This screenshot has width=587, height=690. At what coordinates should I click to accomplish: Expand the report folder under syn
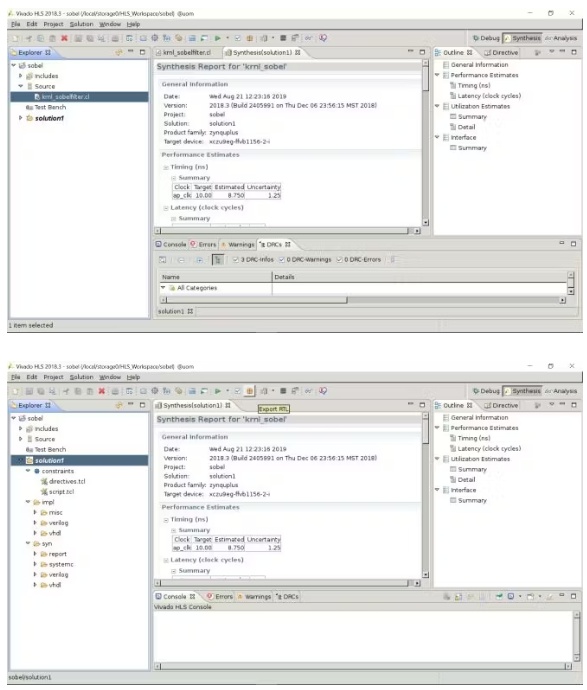[35, 554]
